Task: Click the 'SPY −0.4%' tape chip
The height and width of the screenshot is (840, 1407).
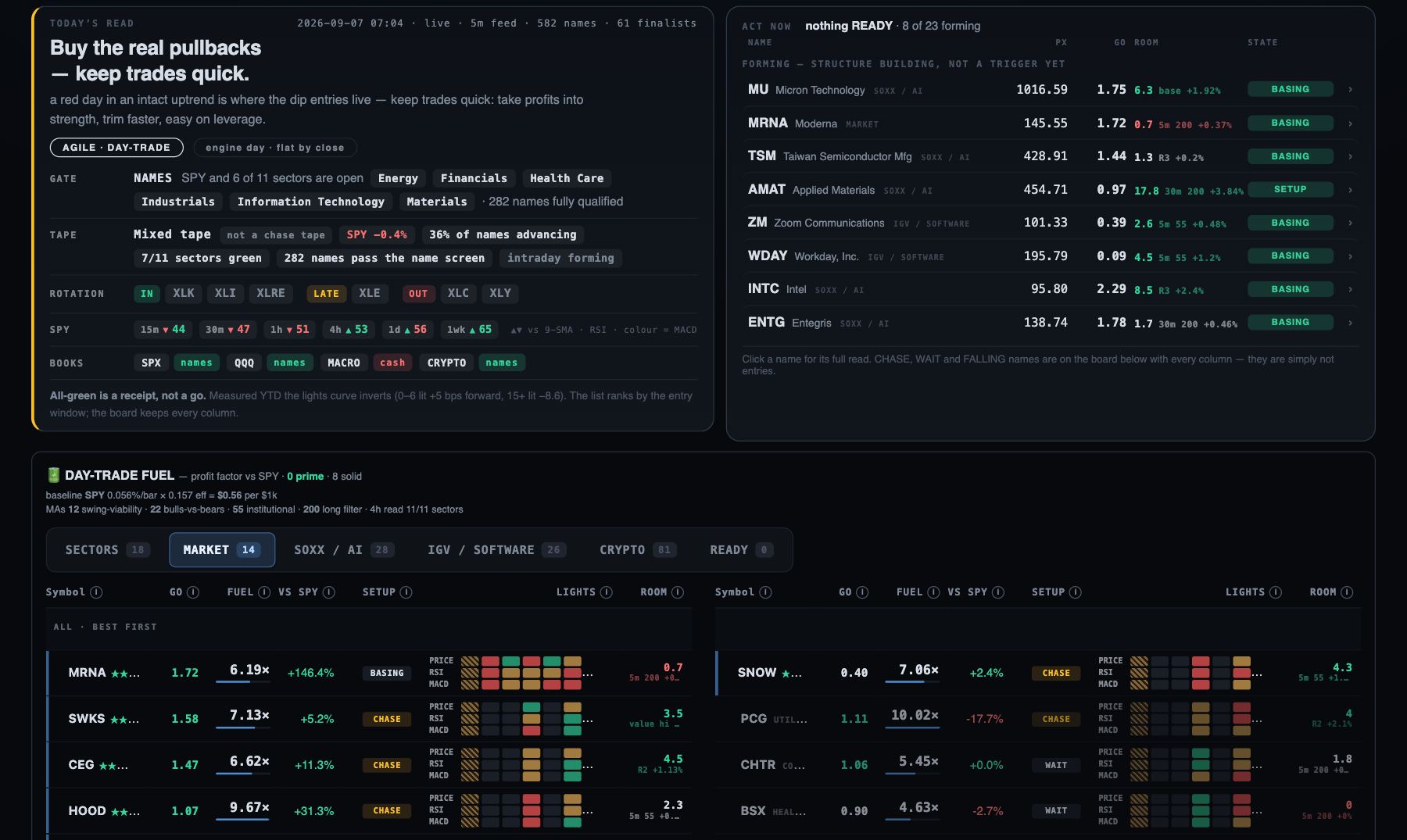Action: click(377, 234)
